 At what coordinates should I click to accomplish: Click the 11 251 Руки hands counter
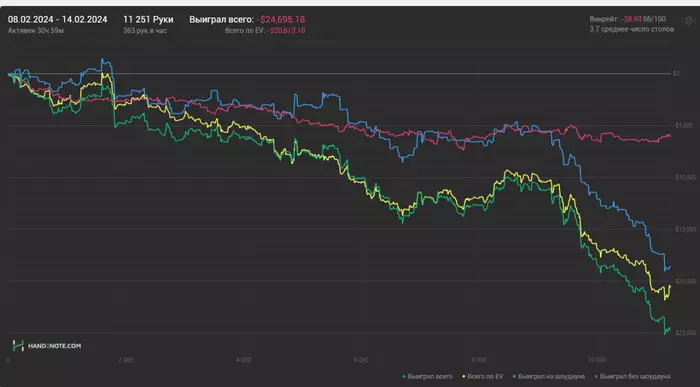[148, 20]
